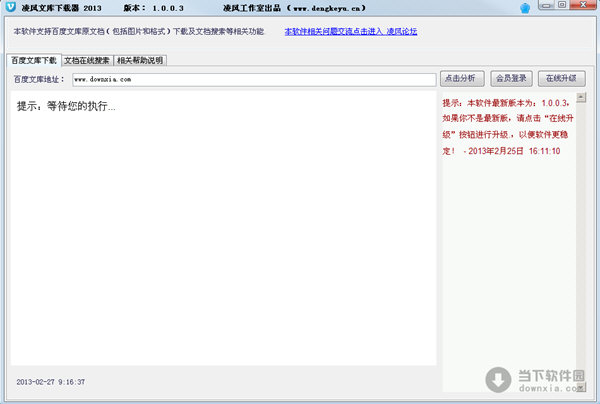Click the 点击分析 button
600x404 pixels.
(x=462, y=78)
